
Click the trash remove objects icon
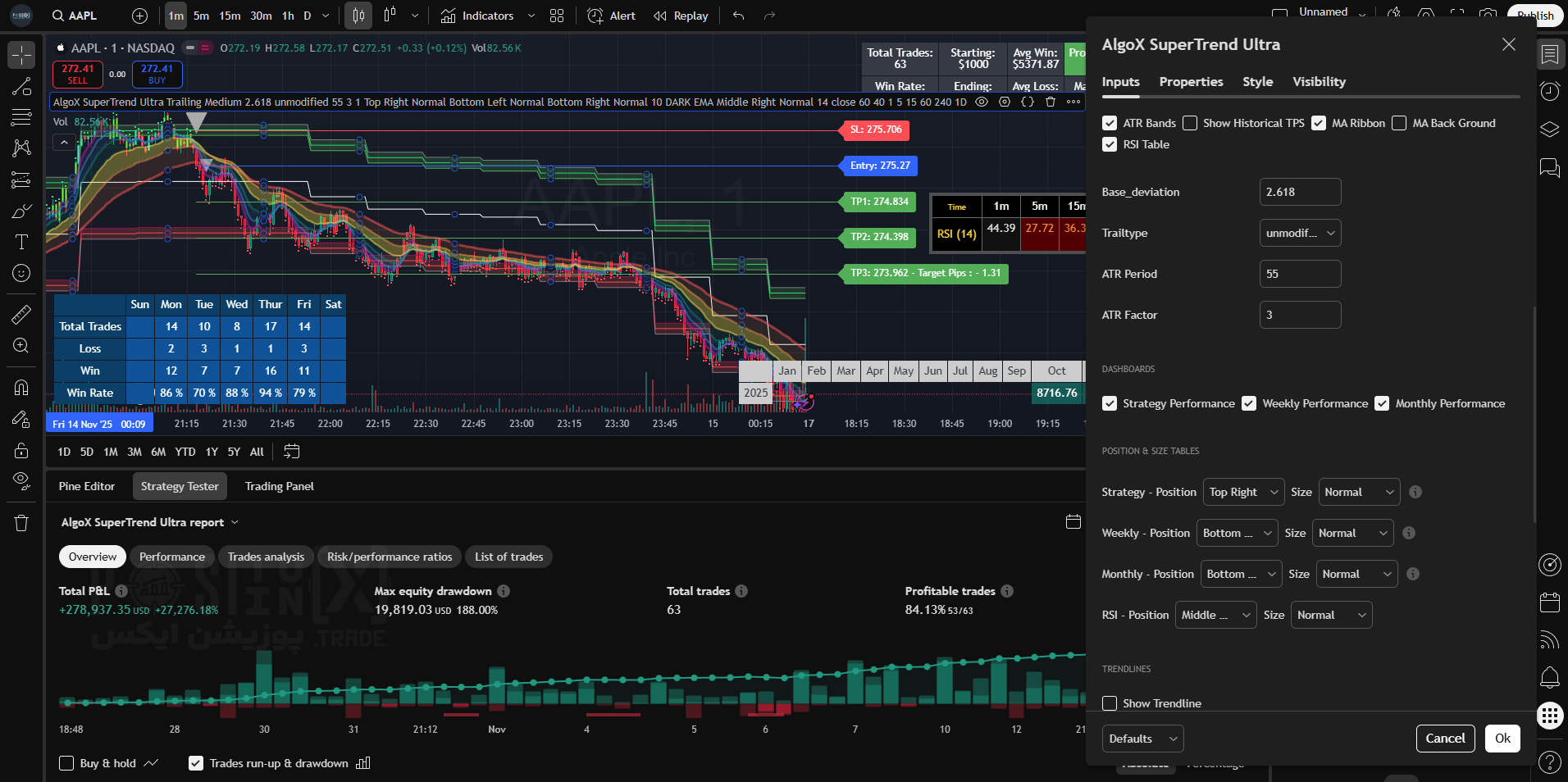tap(21, 523)
